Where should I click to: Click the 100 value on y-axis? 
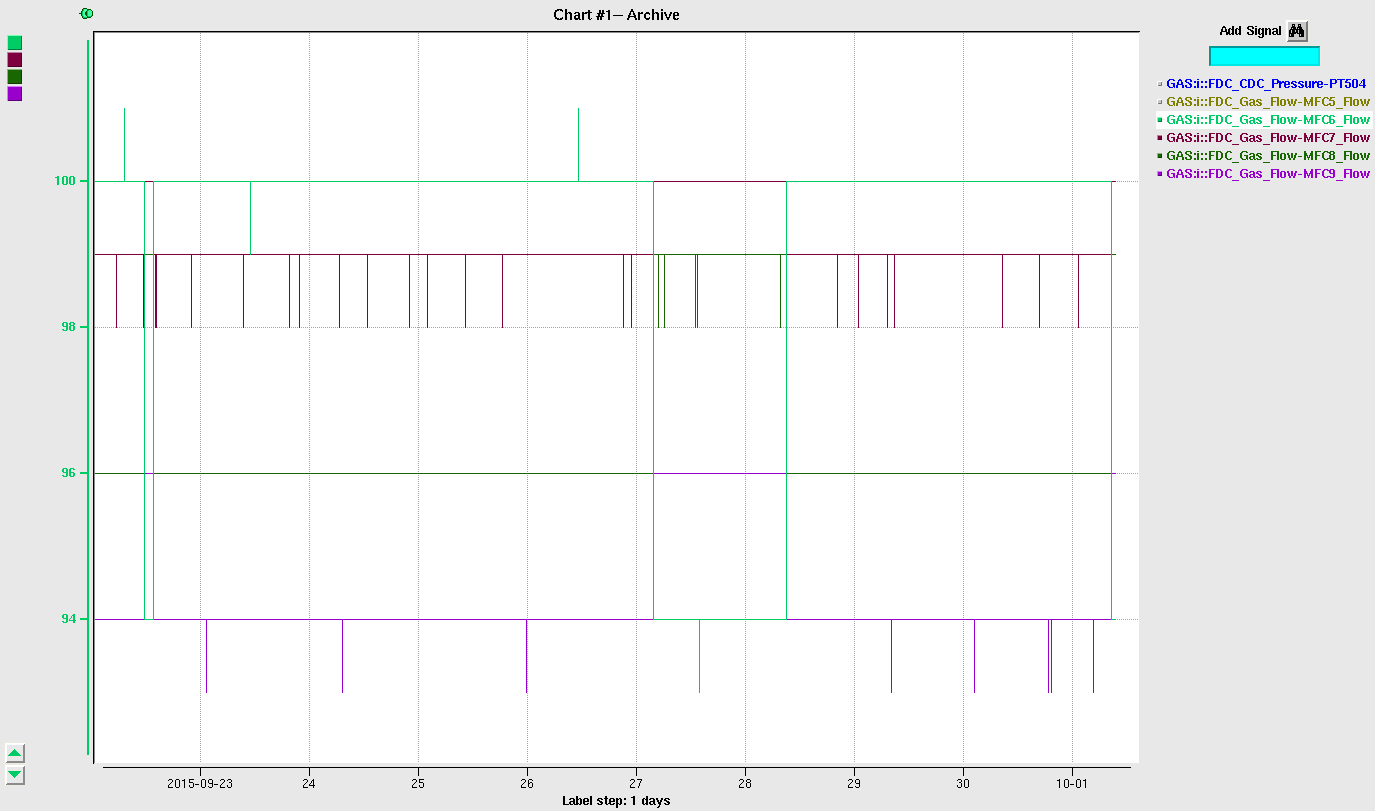[67, 181]
